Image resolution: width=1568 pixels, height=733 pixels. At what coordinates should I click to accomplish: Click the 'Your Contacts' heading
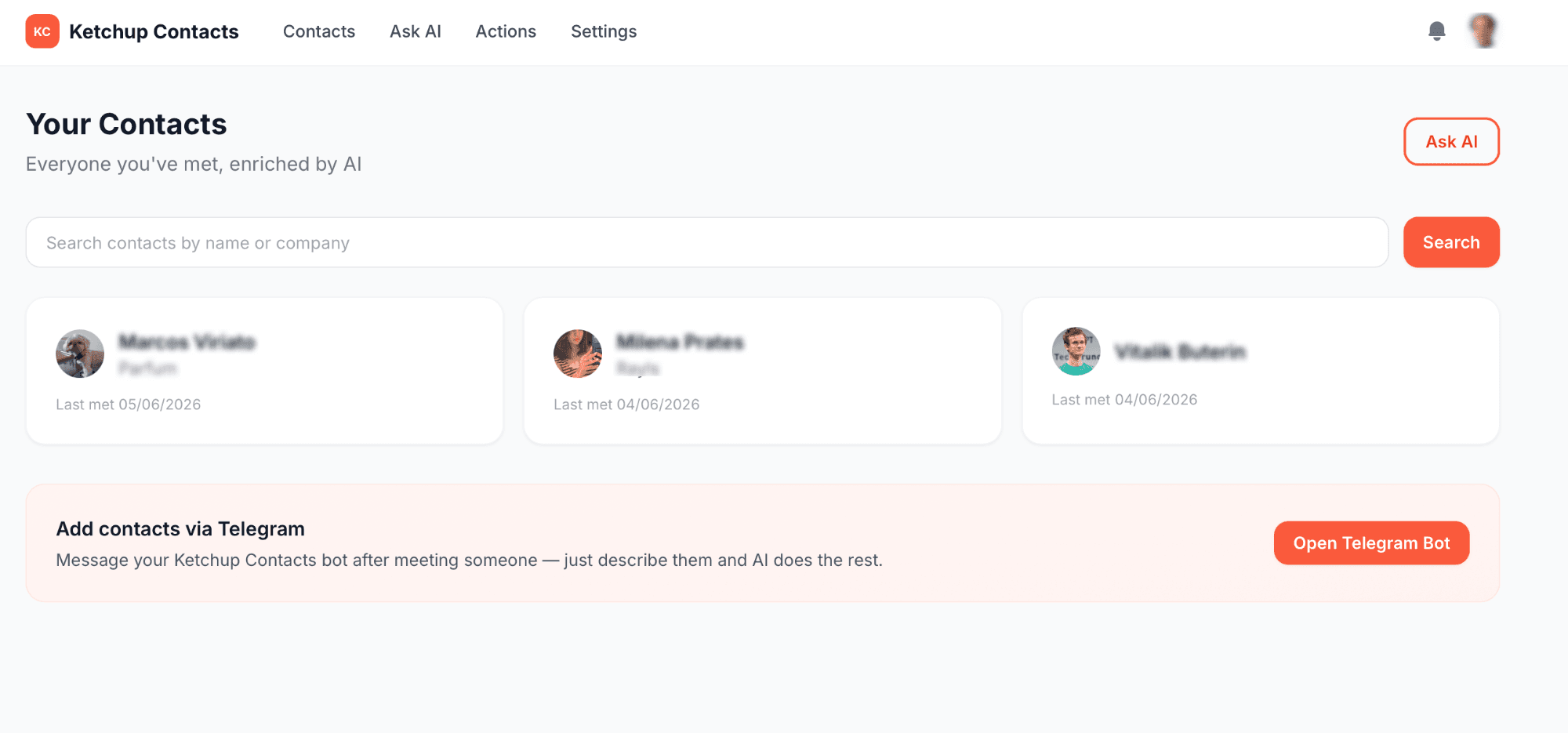coord(126,124)
